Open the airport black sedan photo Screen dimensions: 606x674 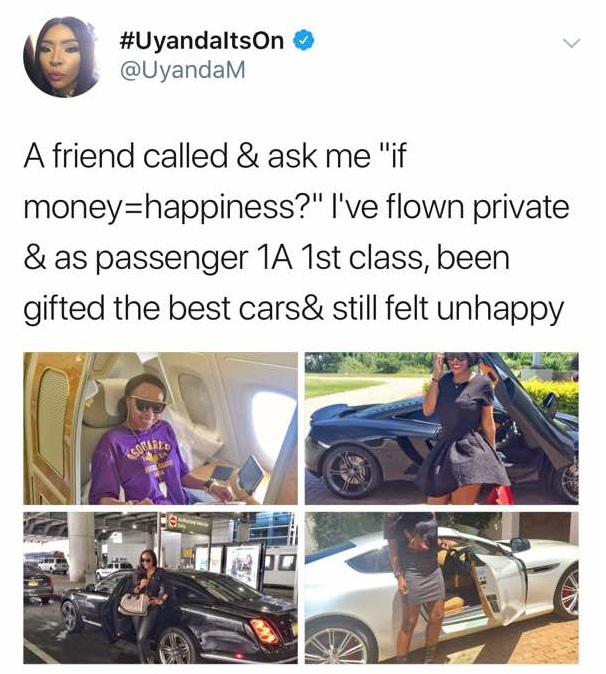[160, 587]
